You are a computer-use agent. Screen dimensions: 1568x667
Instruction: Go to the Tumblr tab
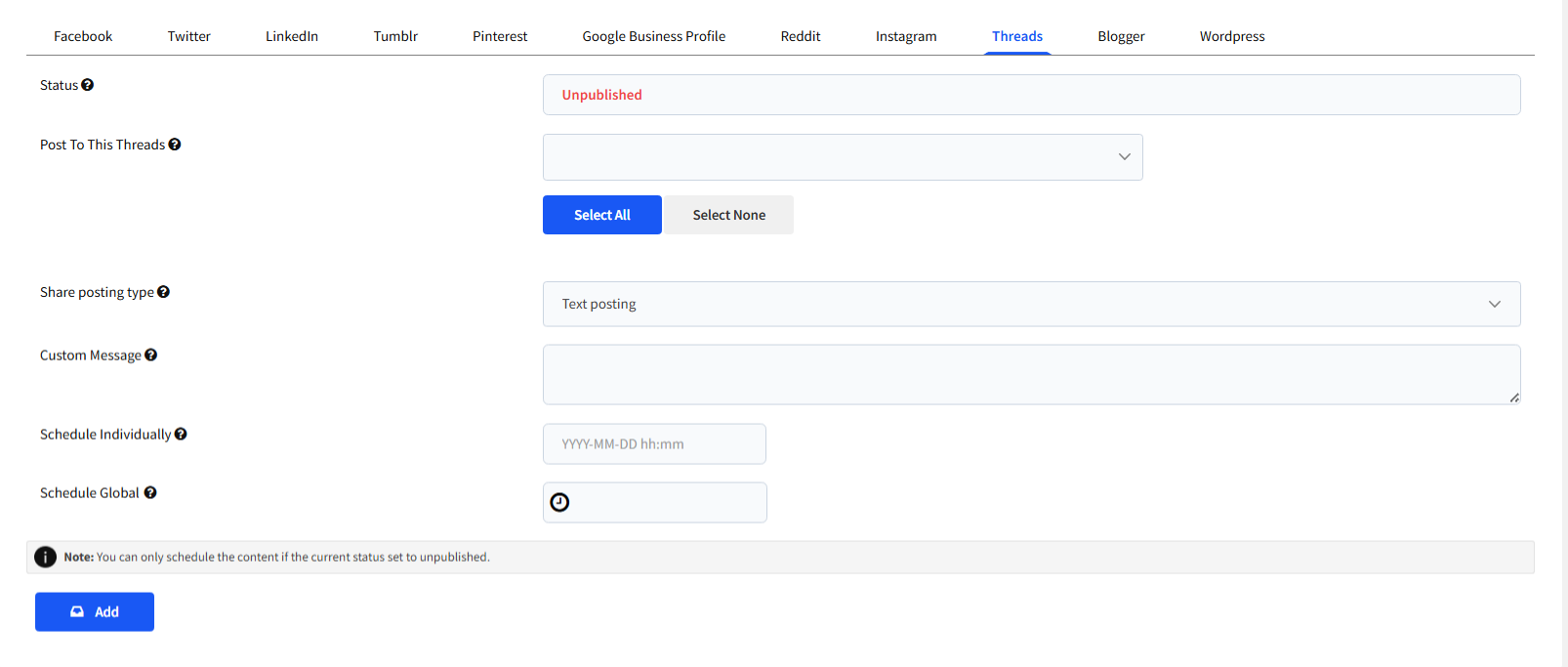point(395,36)
